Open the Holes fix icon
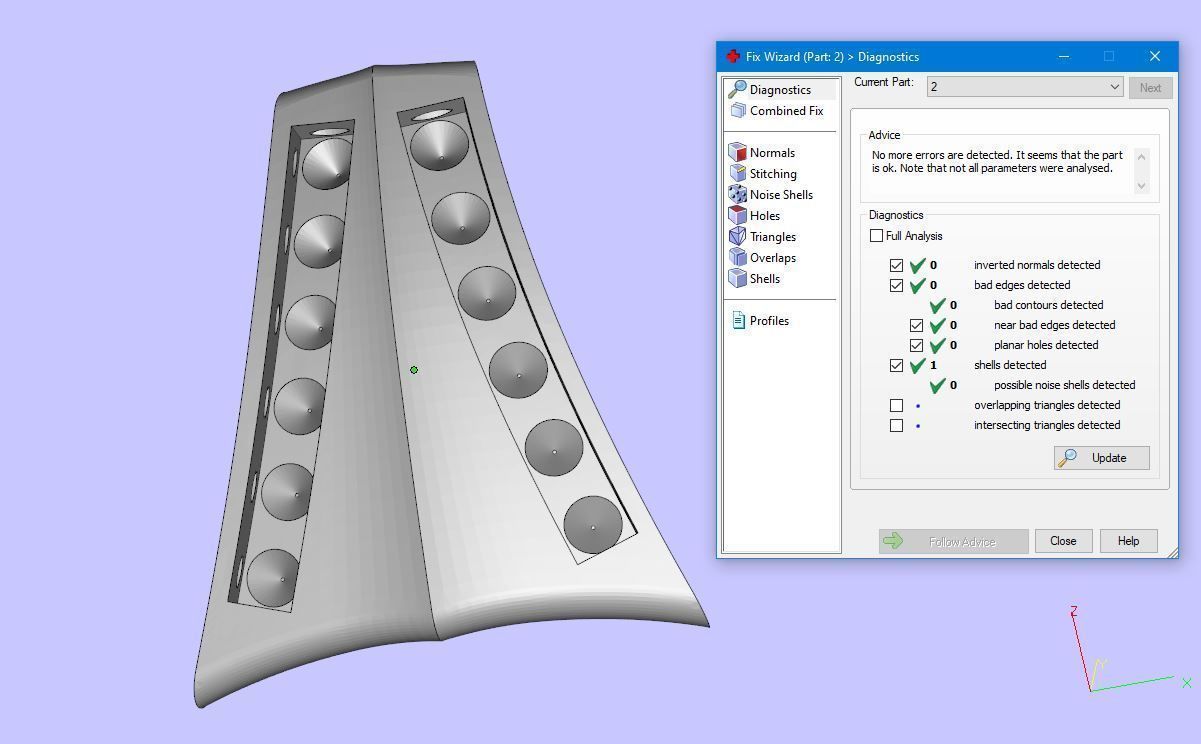The image size is (1201, 744). 738,215
